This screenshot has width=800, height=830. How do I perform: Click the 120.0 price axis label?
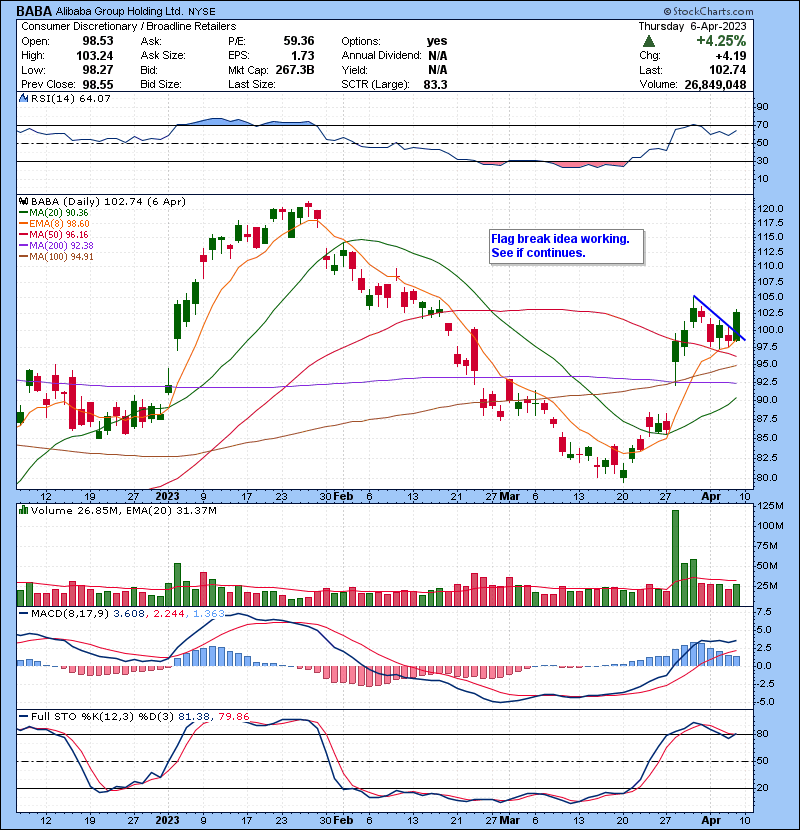pos(770,209)
